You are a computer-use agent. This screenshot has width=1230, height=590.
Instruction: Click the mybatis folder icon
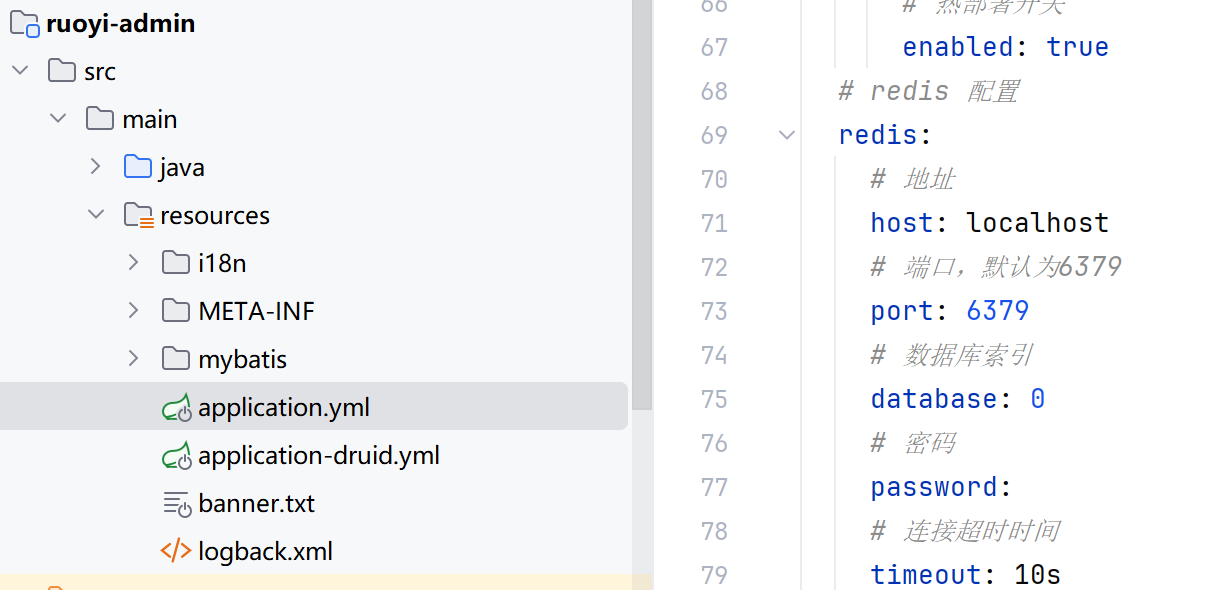pos(176,358)
